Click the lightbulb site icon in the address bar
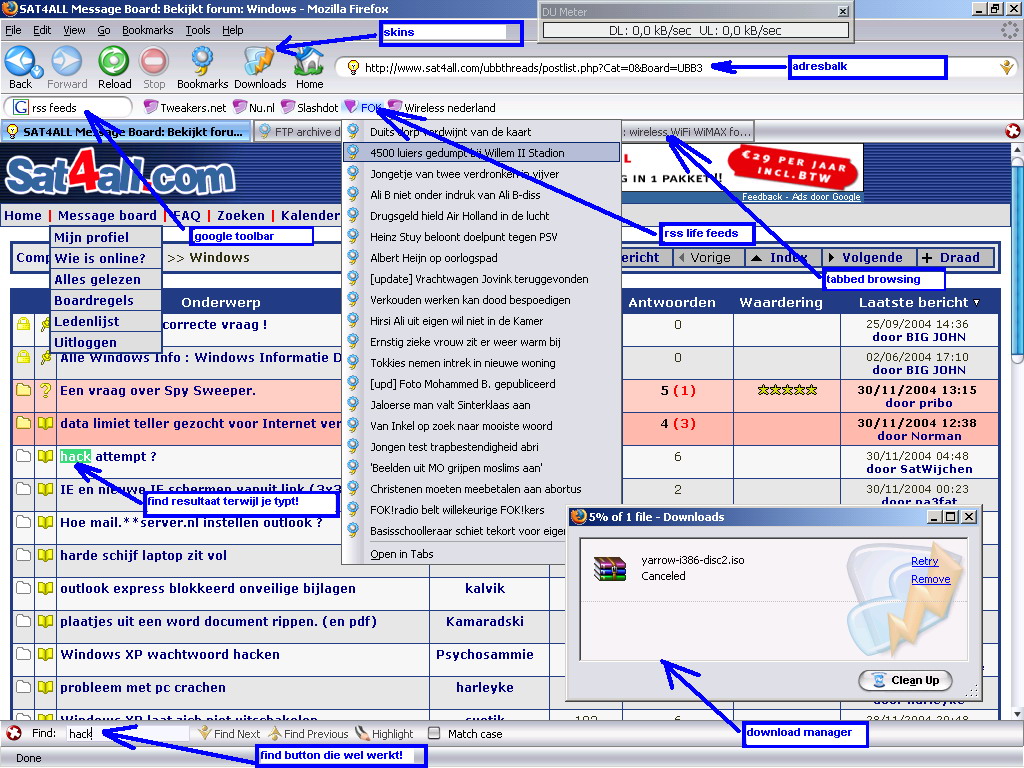 click(353, 67)
